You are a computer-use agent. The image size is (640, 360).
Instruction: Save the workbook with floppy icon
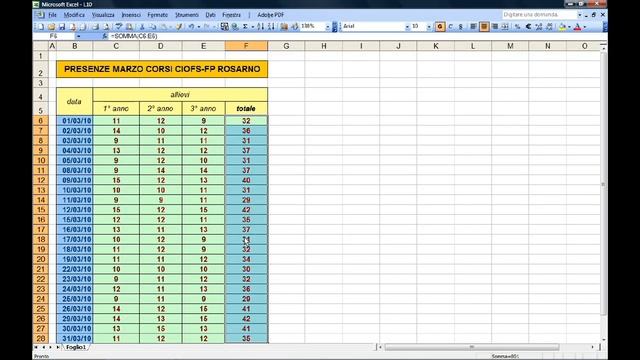62,27
